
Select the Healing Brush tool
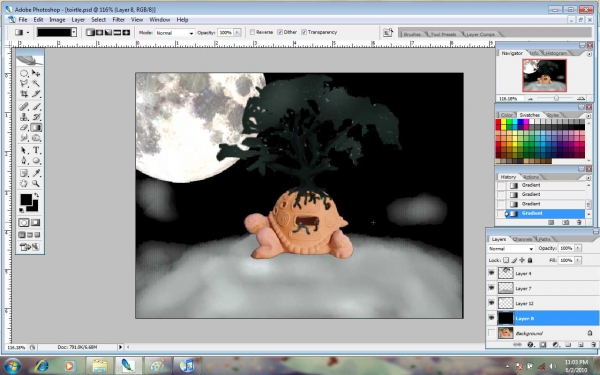pos(24,107)
